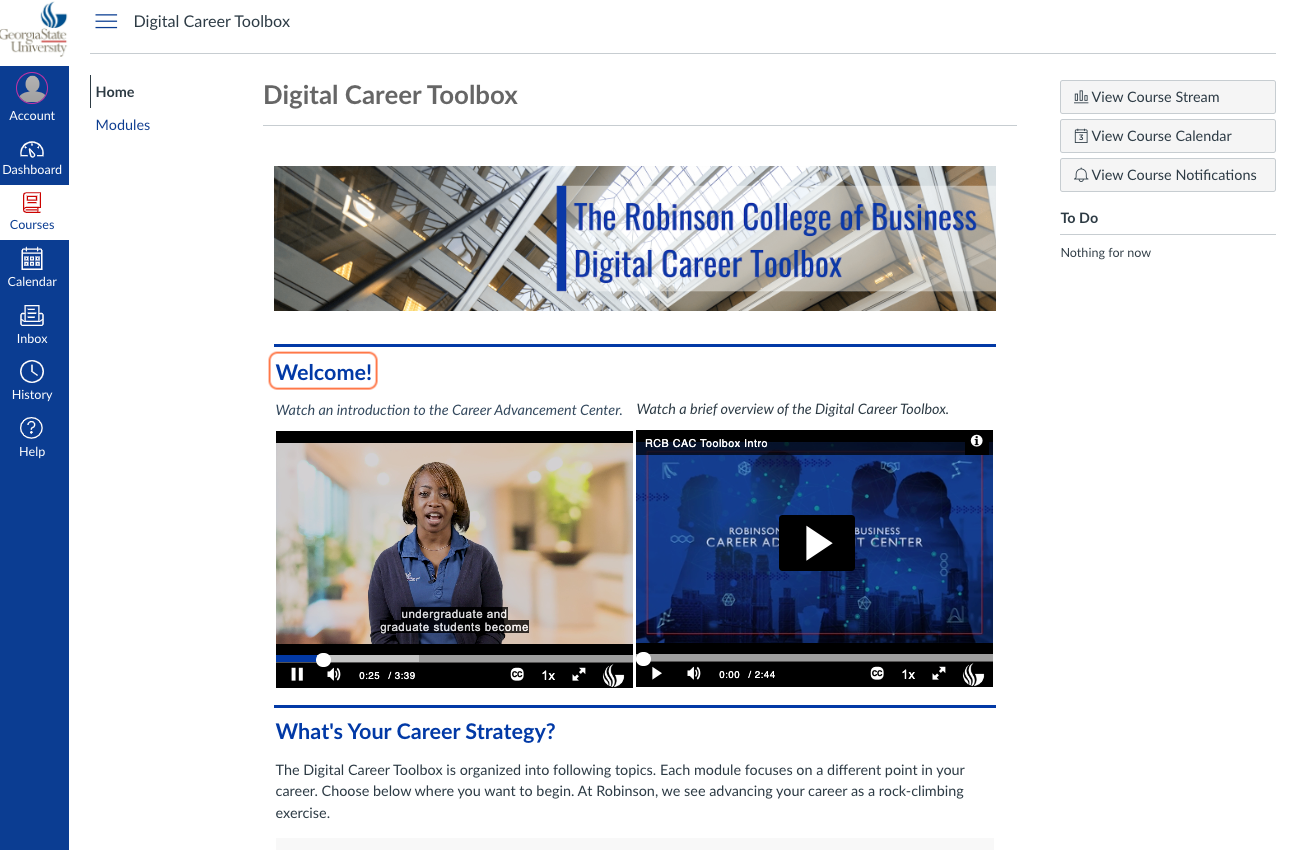This screenshot has height=850, width=1311.
Task: Show info for the RCB CAC Toolbox Intro video
Action: (x=977, y=441)
